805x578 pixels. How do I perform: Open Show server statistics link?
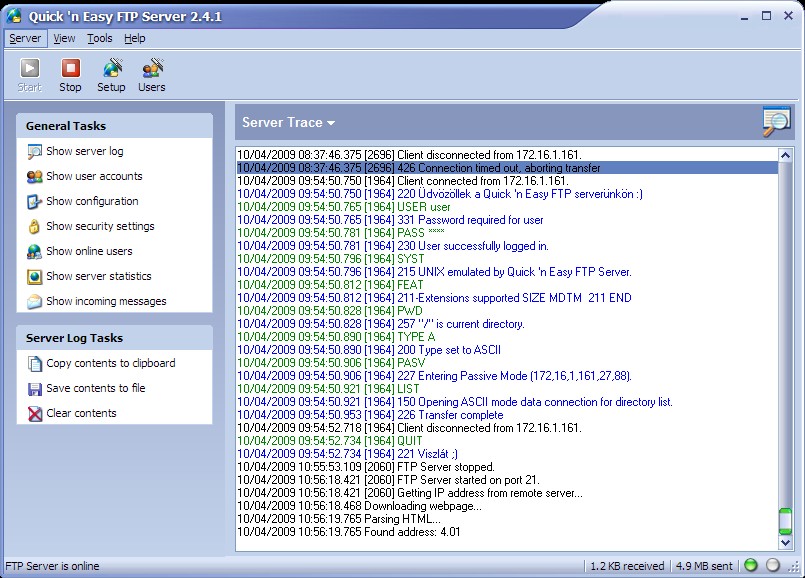99,276
